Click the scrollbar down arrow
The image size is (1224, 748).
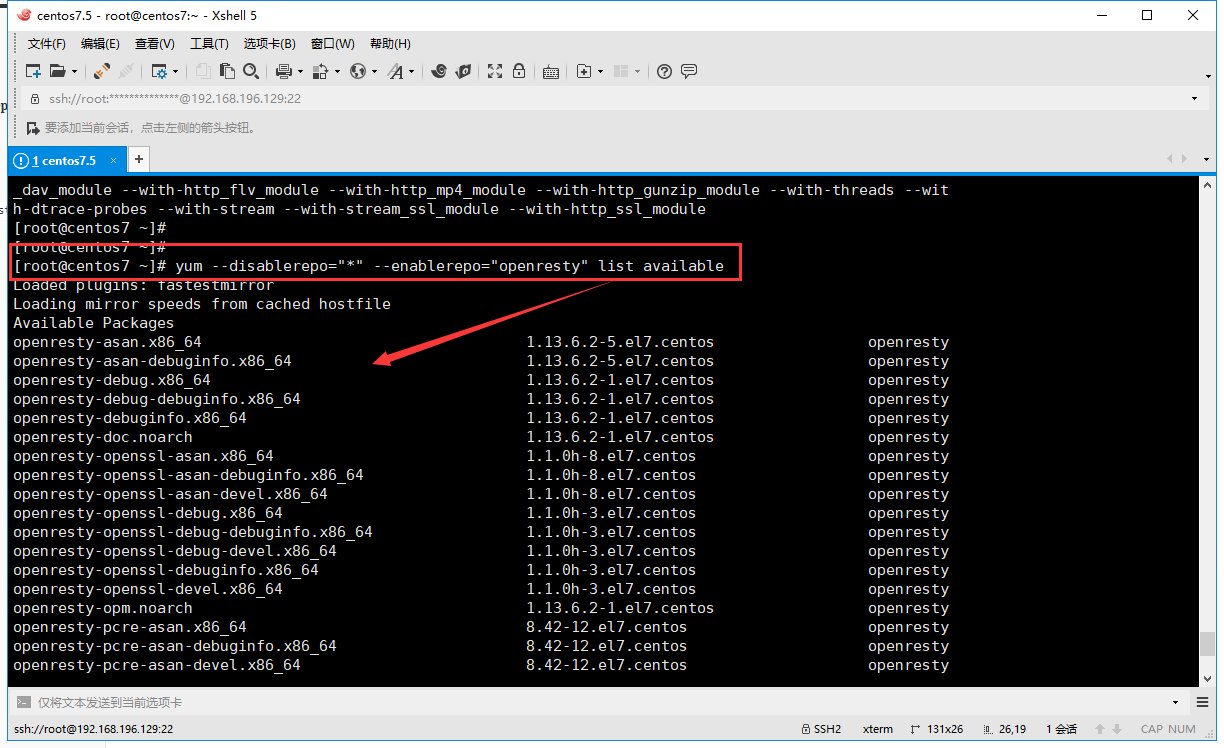tap(1208, 677)
